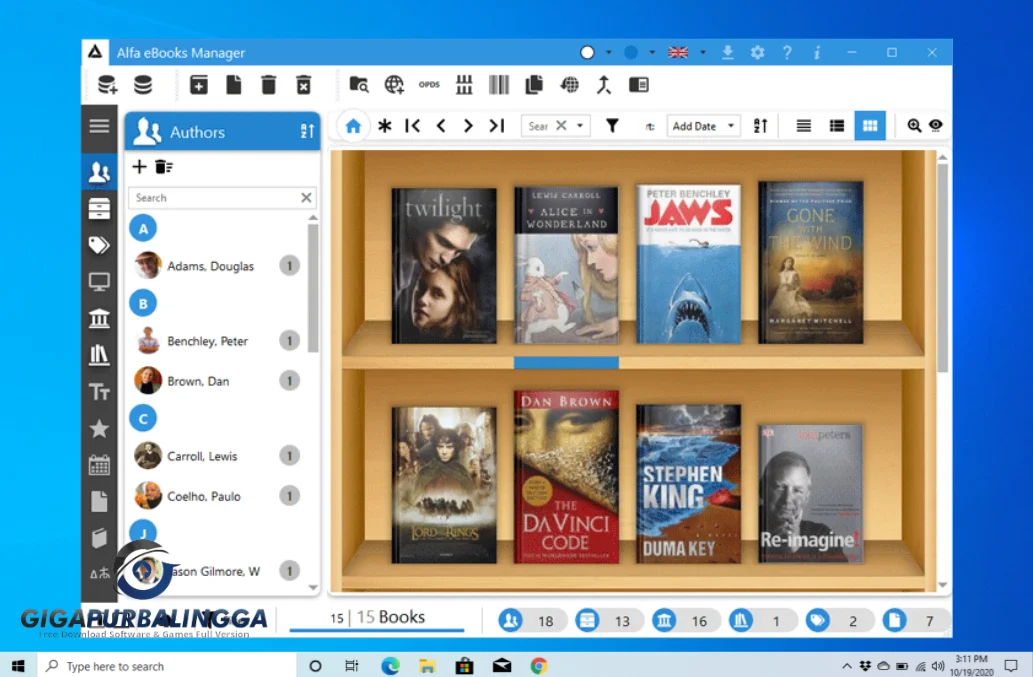Go to home view
Screen dimensions: 1033x677
click(353, 126)
